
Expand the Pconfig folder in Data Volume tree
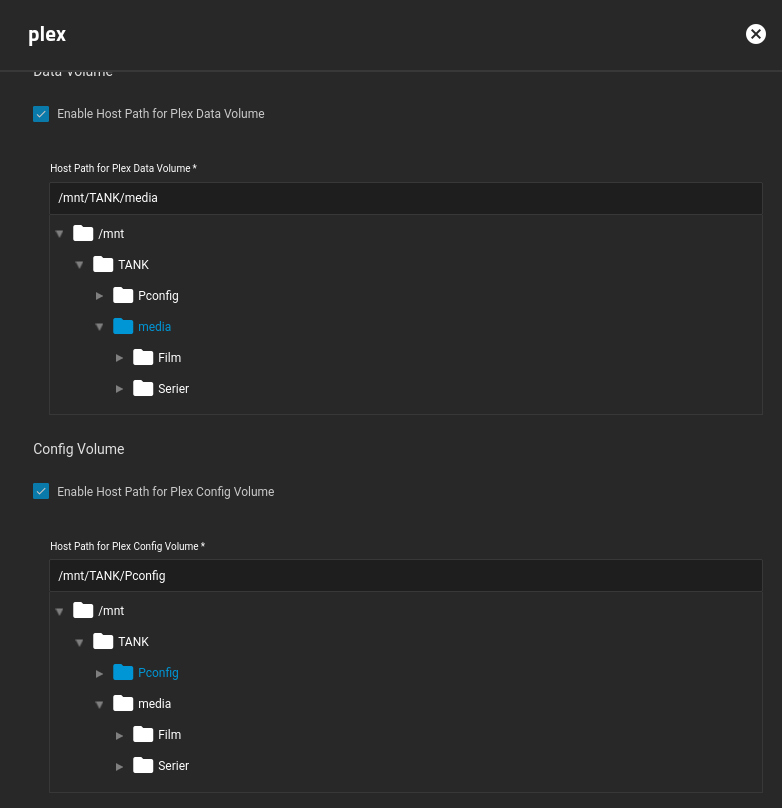99,295
